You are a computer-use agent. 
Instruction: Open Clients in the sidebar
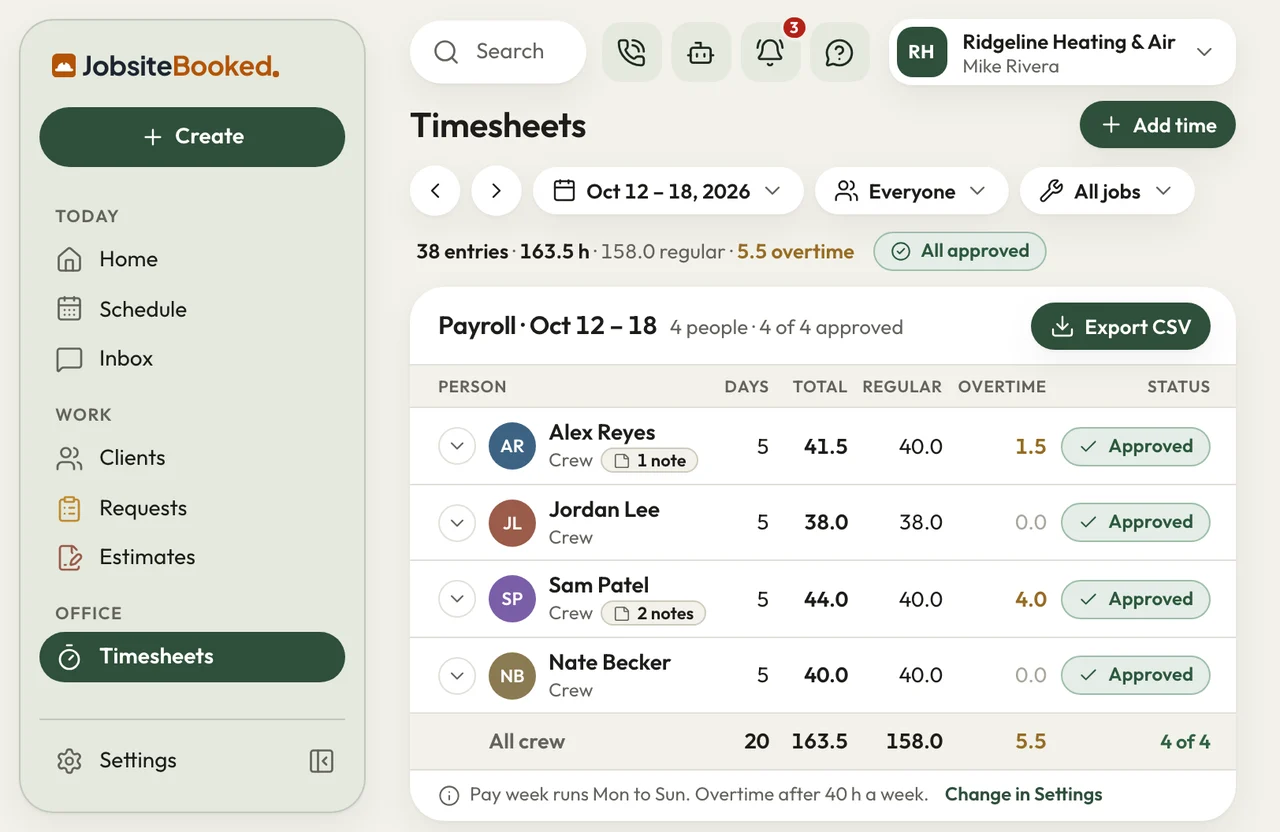click(192, 458)
